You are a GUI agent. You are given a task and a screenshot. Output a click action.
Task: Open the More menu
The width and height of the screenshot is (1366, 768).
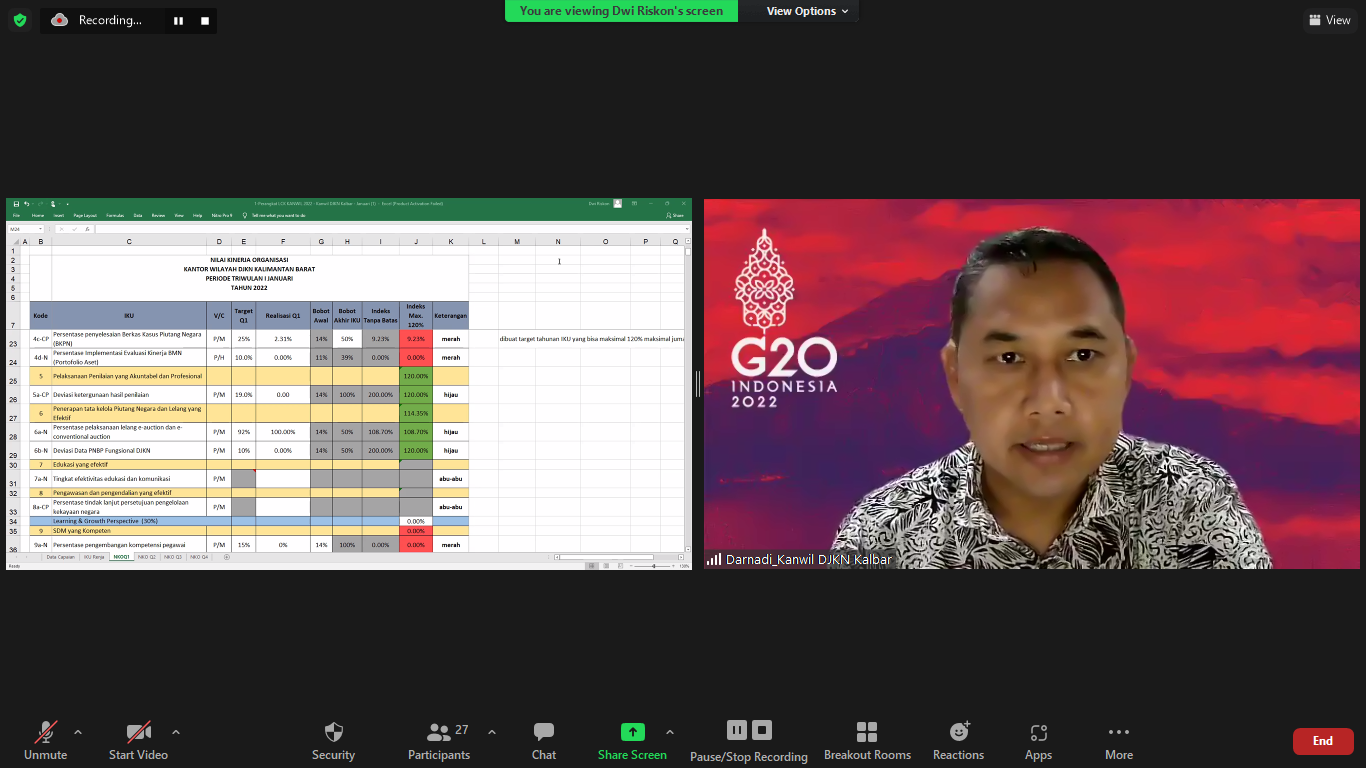(1118, 732)
